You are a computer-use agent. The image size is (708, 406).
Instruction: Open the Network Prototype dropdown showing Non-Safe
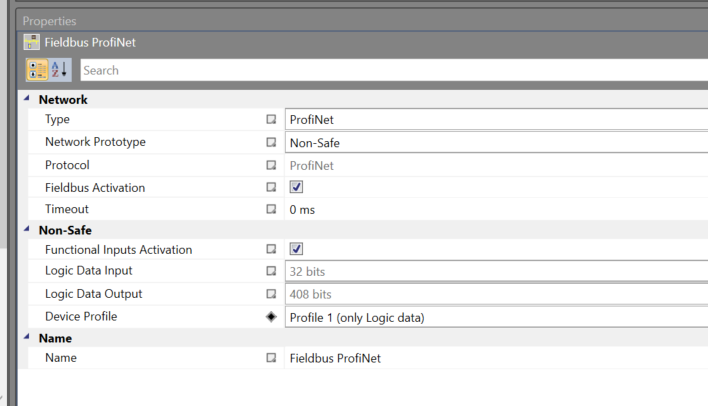496,143
